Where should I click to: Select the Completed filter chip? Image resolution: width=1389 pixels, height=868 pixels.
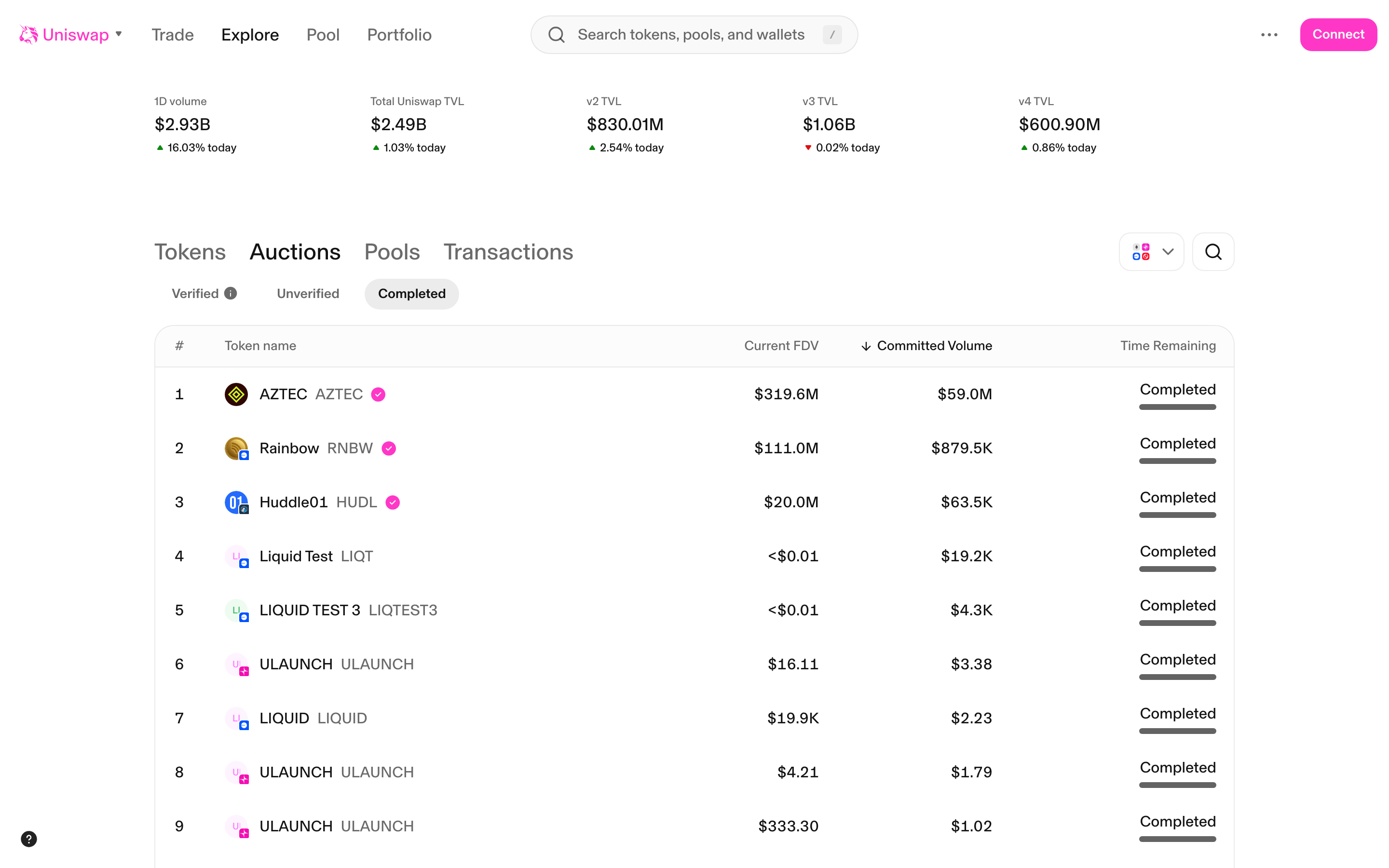(x=411, y=293)
